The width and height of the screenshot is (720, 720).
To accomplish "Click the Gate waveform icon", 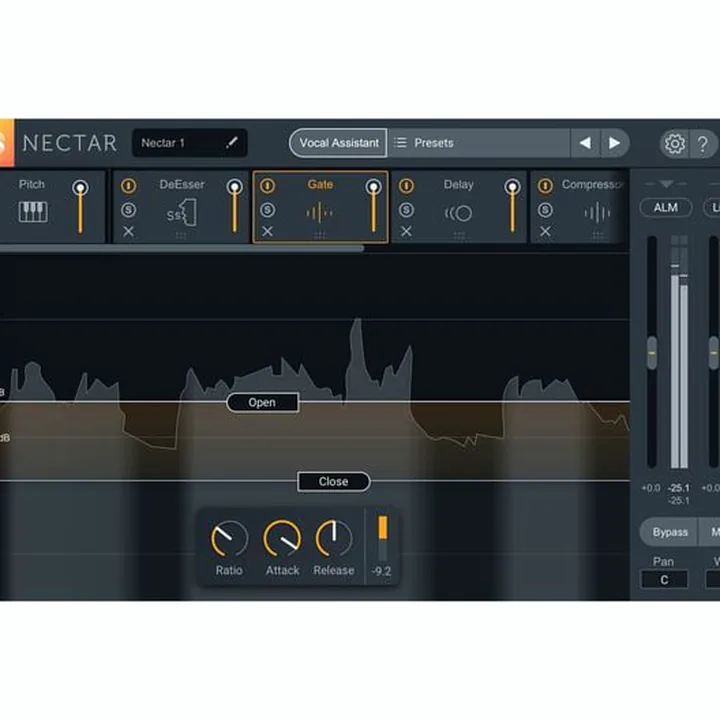I will pos(320,213).
